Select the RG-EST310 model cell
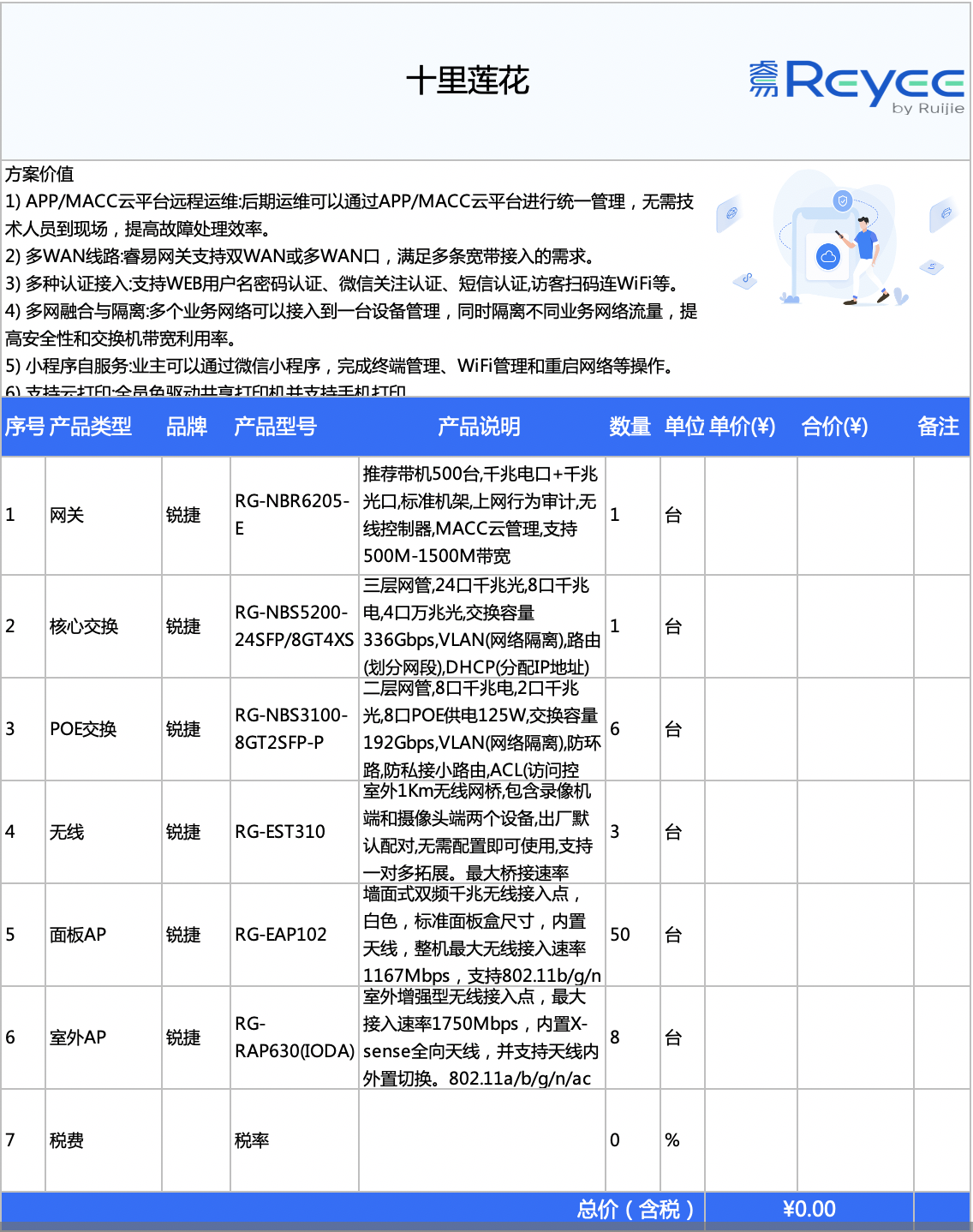The height and width of the screenshot is (1232, 973). point(295,832)
